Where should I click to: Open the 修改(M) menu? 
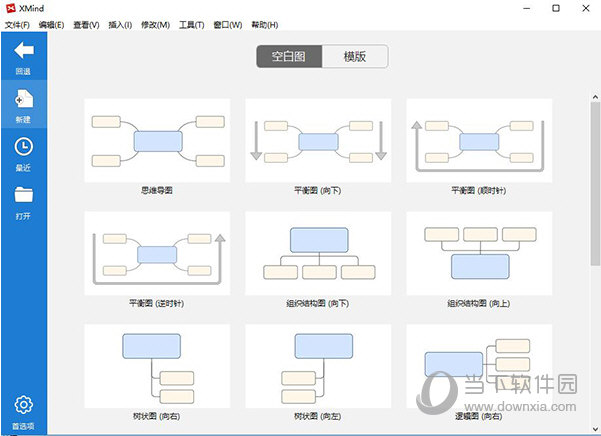click(155, 25)
